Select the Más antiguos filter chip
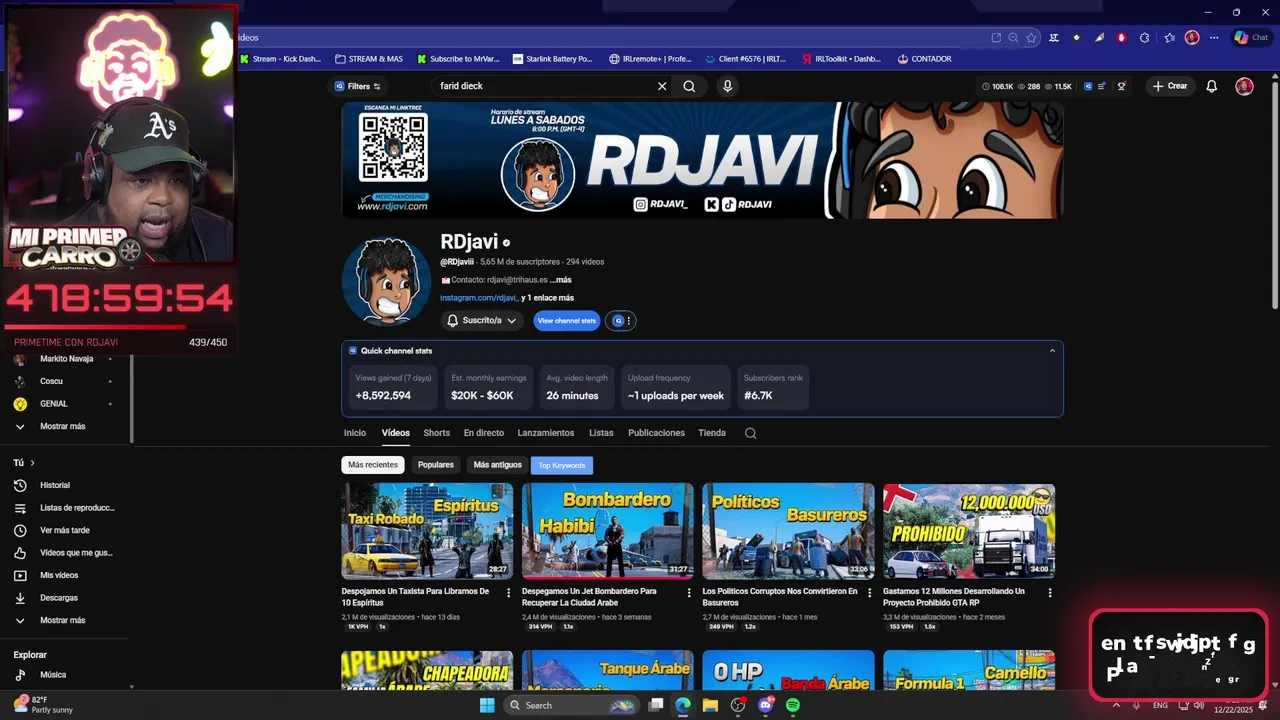 pos(498,465)
